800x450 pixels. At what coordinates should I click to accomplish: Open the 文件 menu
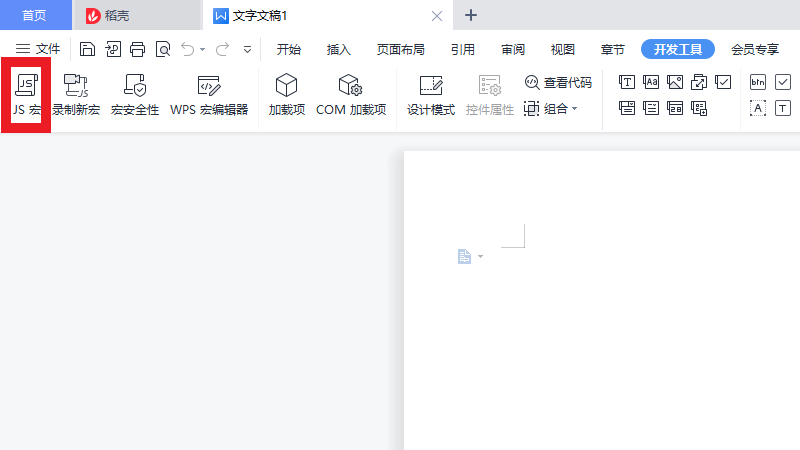pyautogui.click(x=38, y=49)
